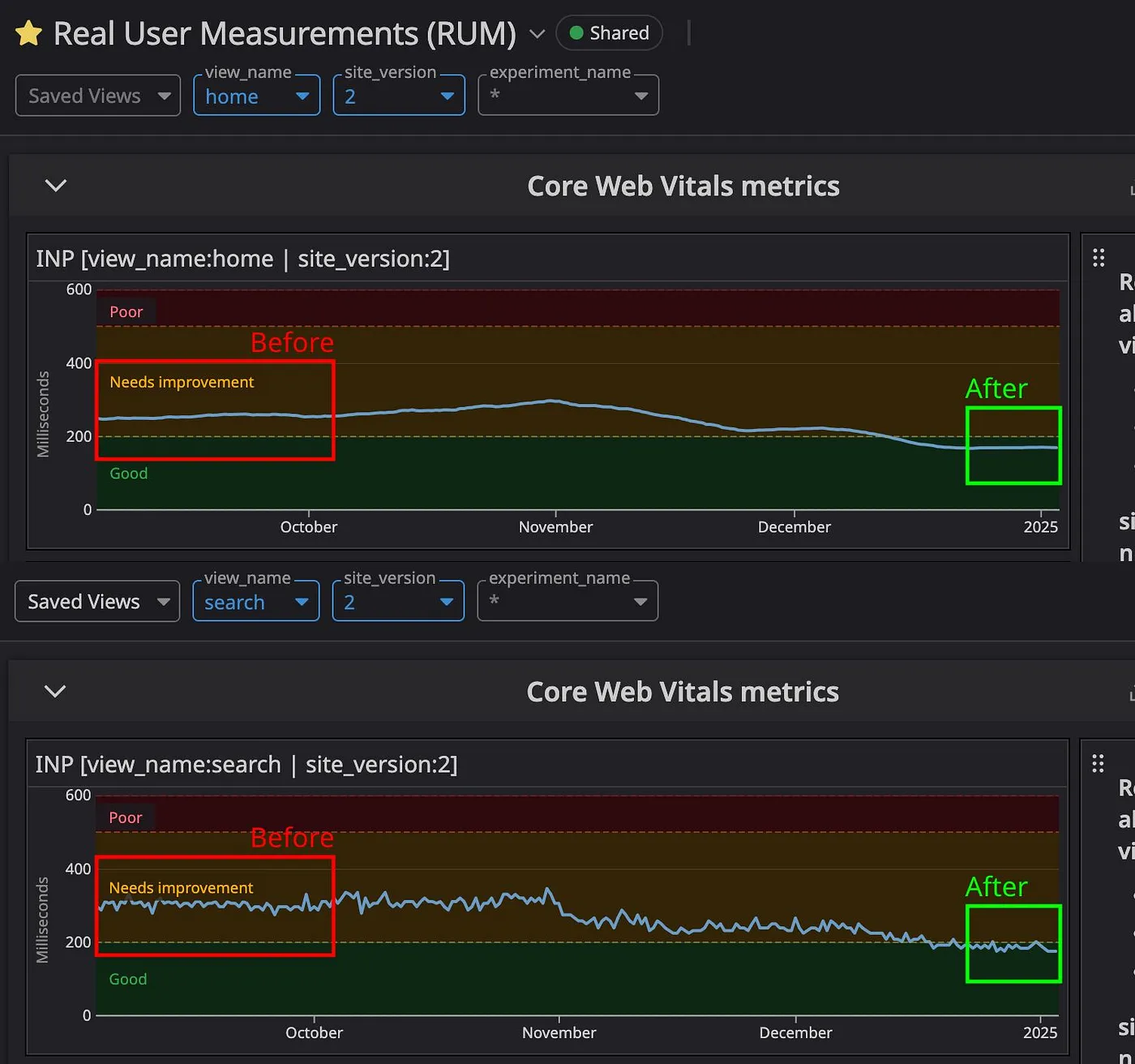Viewport: 1135px width, 1064px height.
Task: Open experiment_name dropdown in the top filter bar
Action: point(568,96)
